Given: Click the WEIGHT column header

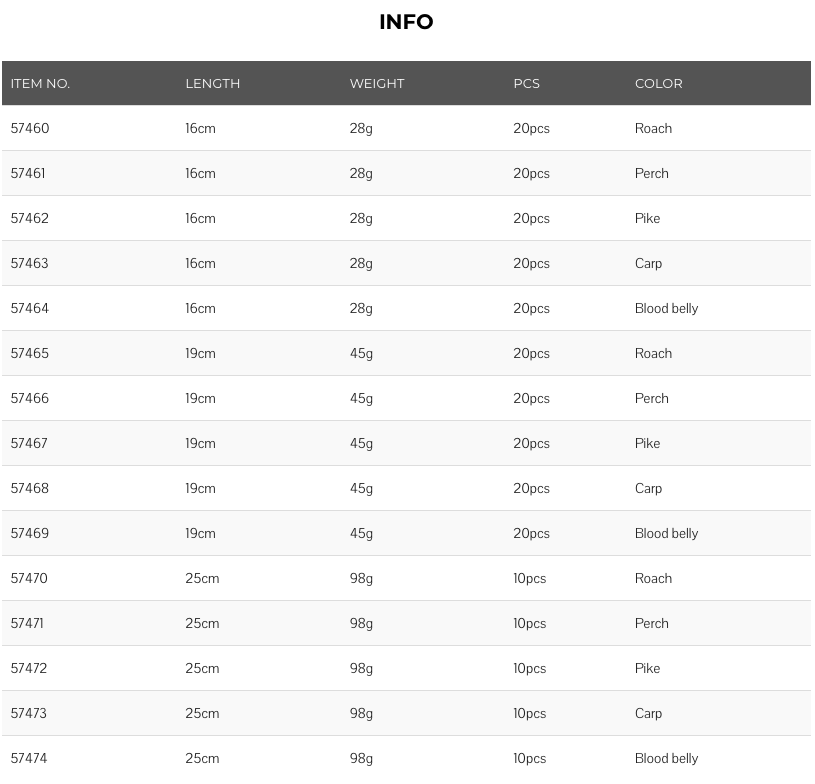Looking at the screenshot, I should (x=377, y=84).
